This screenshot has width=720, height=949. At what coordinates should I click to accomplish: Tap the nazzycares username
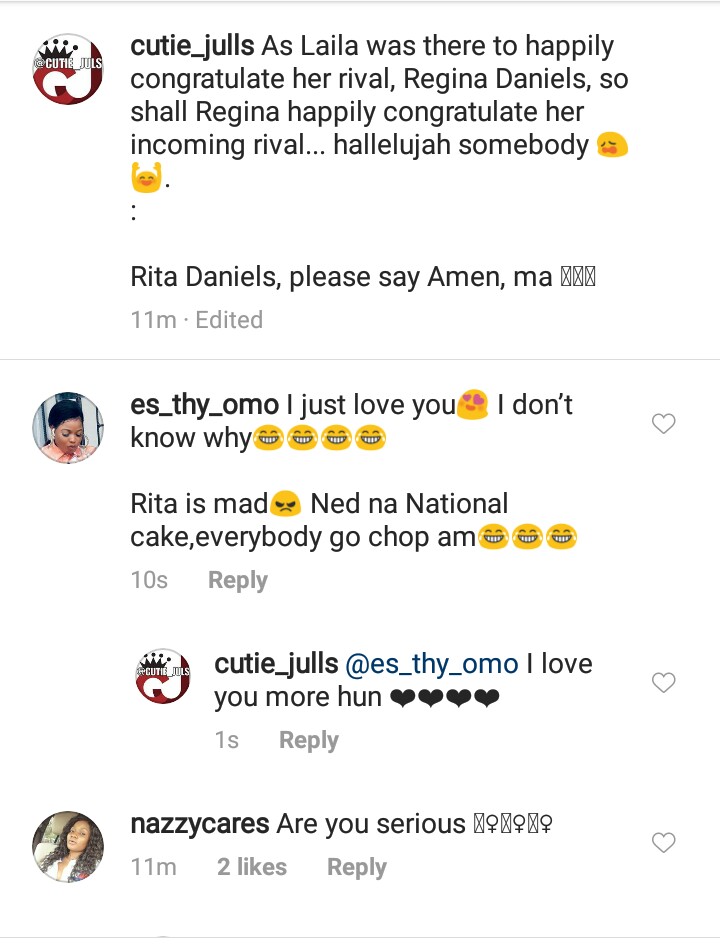click(x=200, y=824)
